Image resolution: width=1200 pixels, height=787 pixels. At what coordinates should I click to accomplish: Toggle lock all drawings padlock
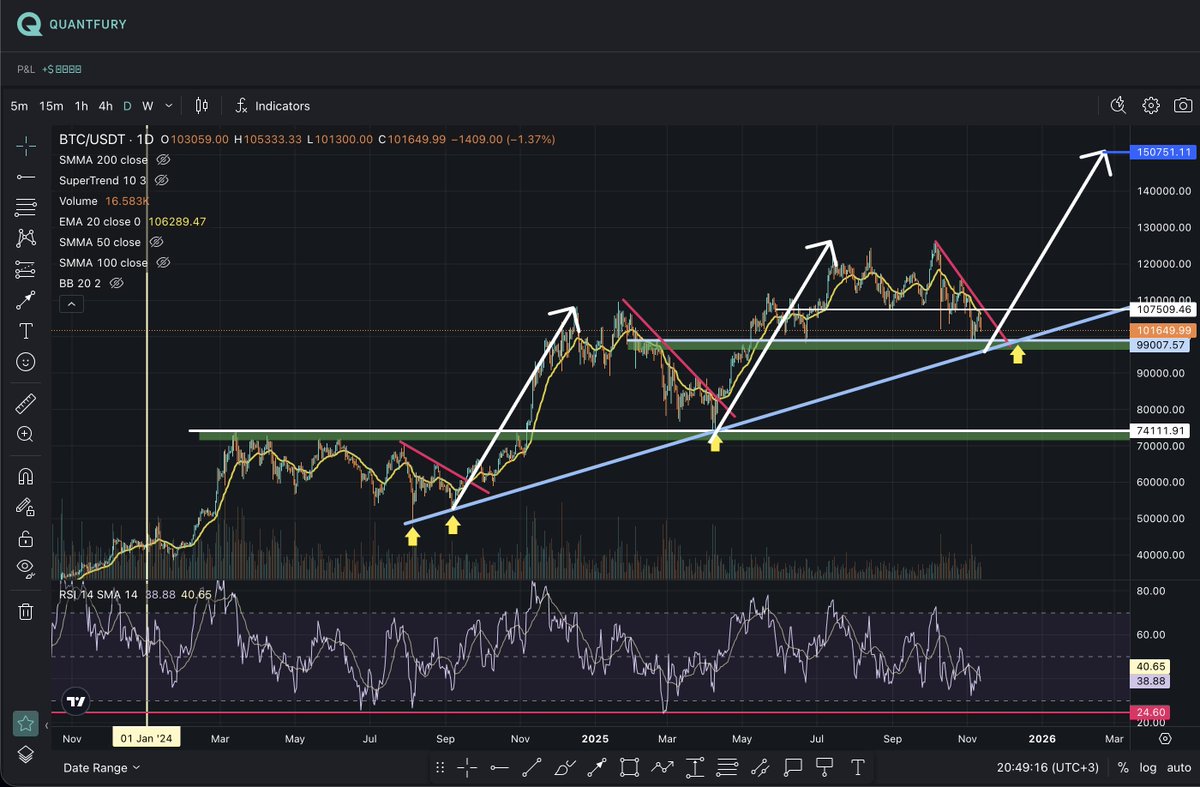[x=26, y=539]
